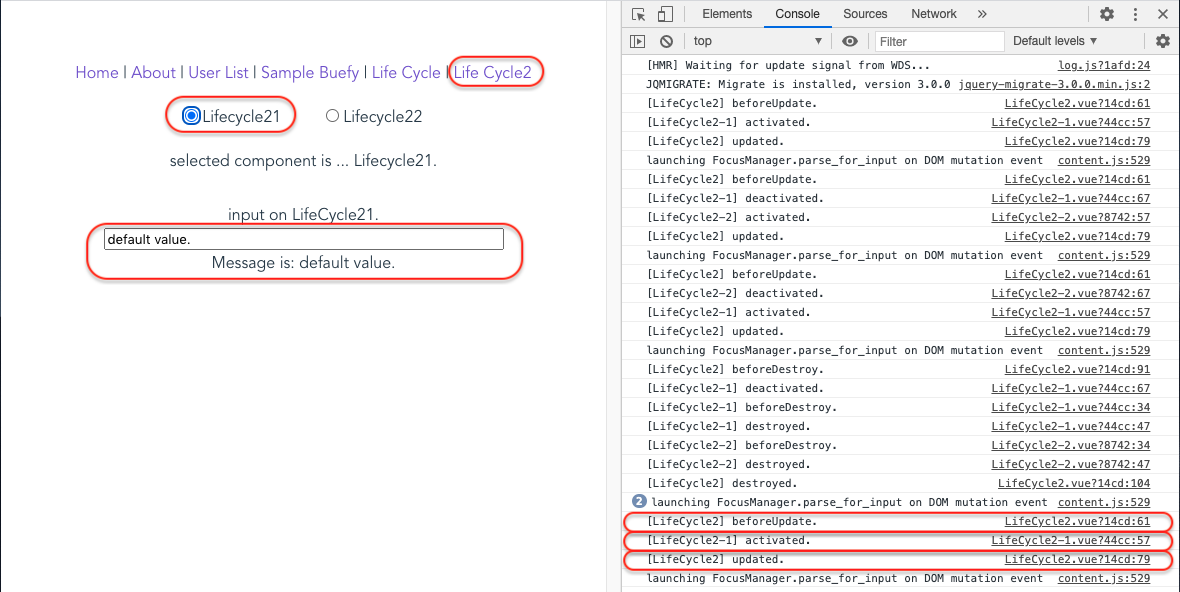The image size is (1180, 592).
Task: Open LifeCycle2.vue?14cd:104 source link
Action: (1074, 483)
